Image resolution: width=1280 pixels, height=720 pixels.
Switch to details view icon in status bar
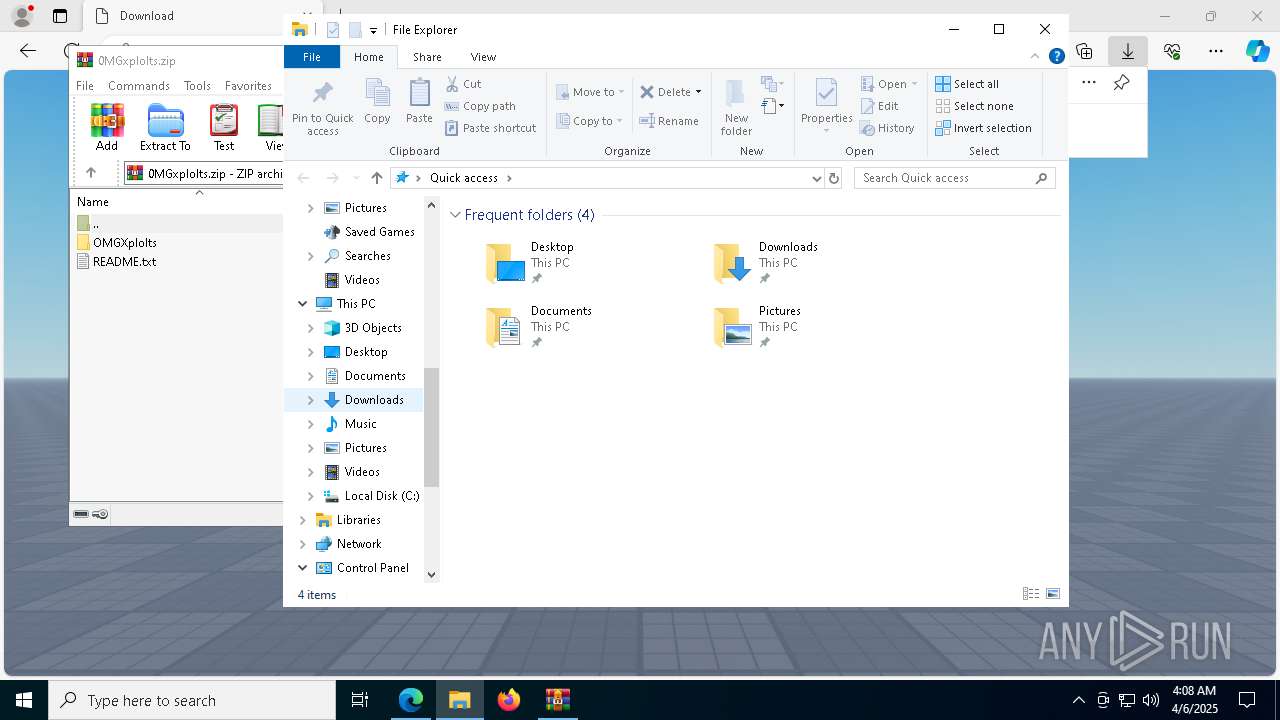click(1031, 594)
